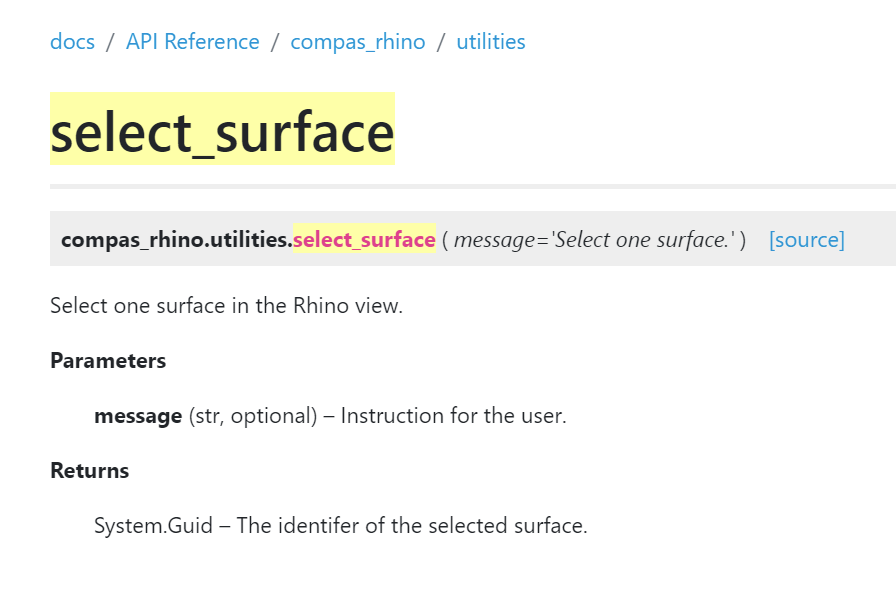The width and height of the screenshot is (896, 598).
Task: View the [source] code link
Action: point(807,240)
